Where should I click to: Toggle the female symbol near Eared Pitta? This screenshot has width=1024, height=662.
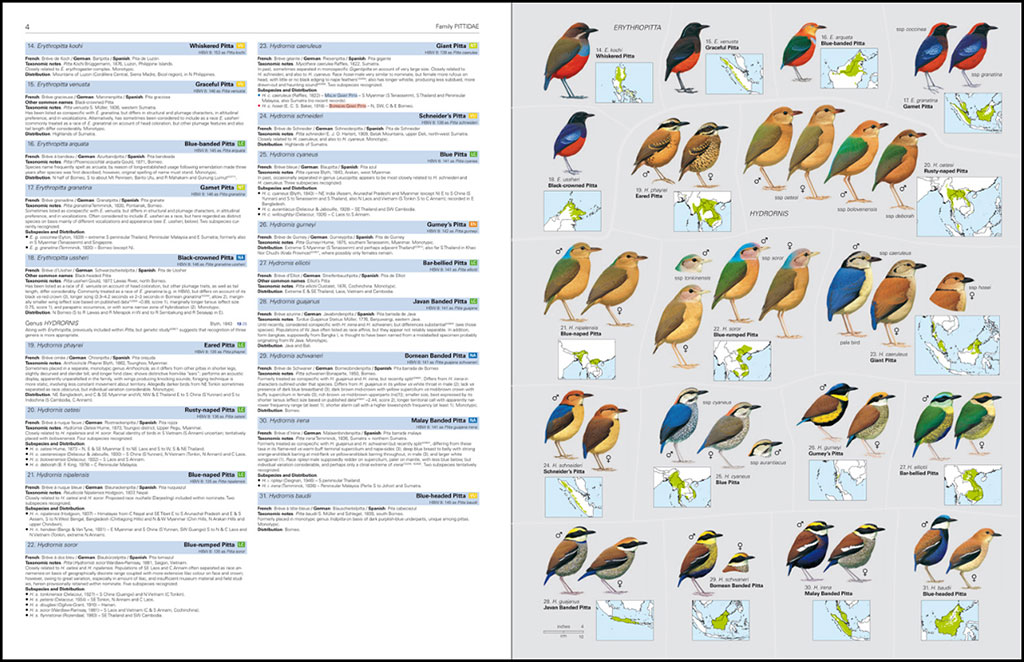pos(711,174)
